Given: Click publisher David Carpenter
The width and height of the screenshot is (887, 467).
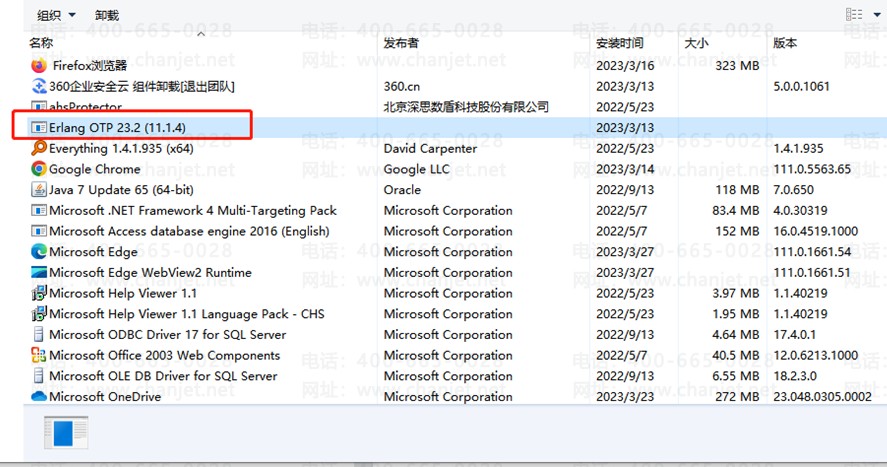Looking at the screenshot, I should click(430, 149).
